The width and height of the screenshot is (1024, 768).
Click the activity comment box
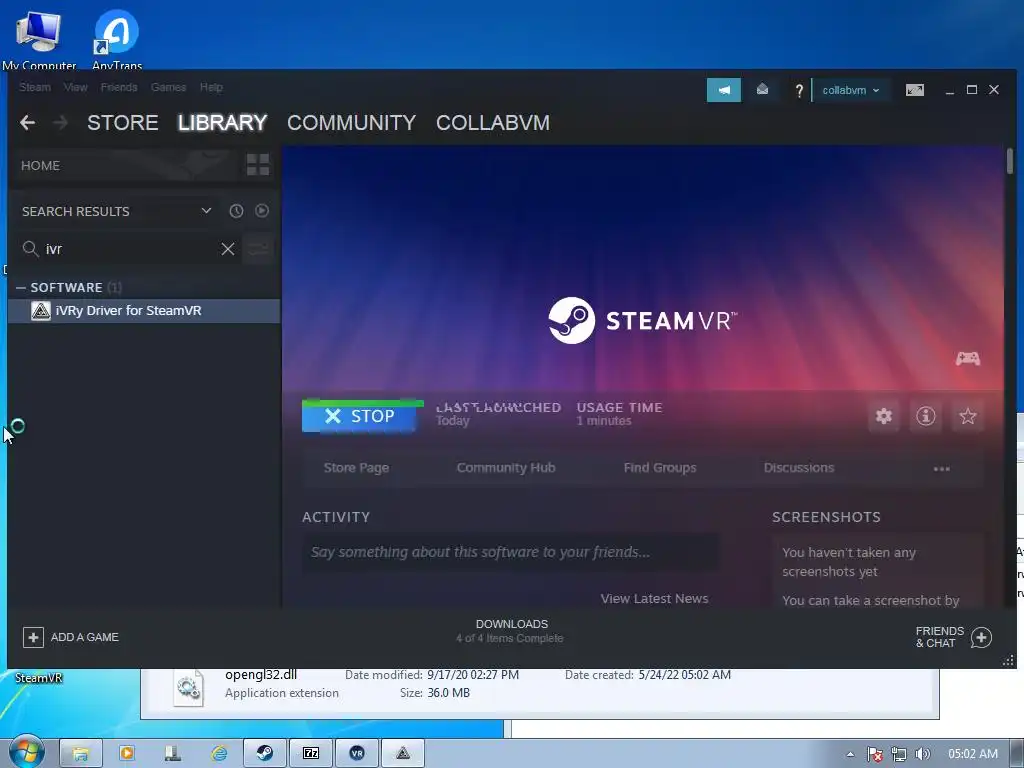click(511, 552)
